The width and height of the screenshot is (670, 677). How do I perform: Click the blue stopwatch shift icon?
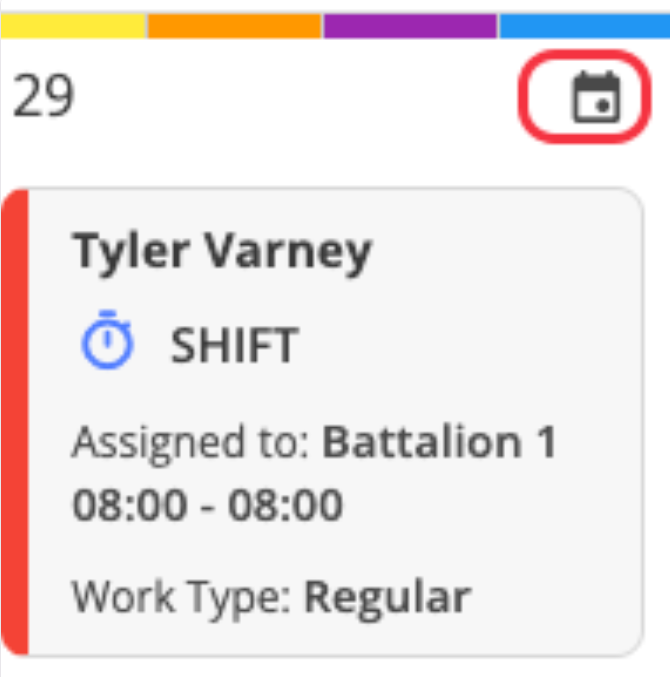tap(107, 340)
